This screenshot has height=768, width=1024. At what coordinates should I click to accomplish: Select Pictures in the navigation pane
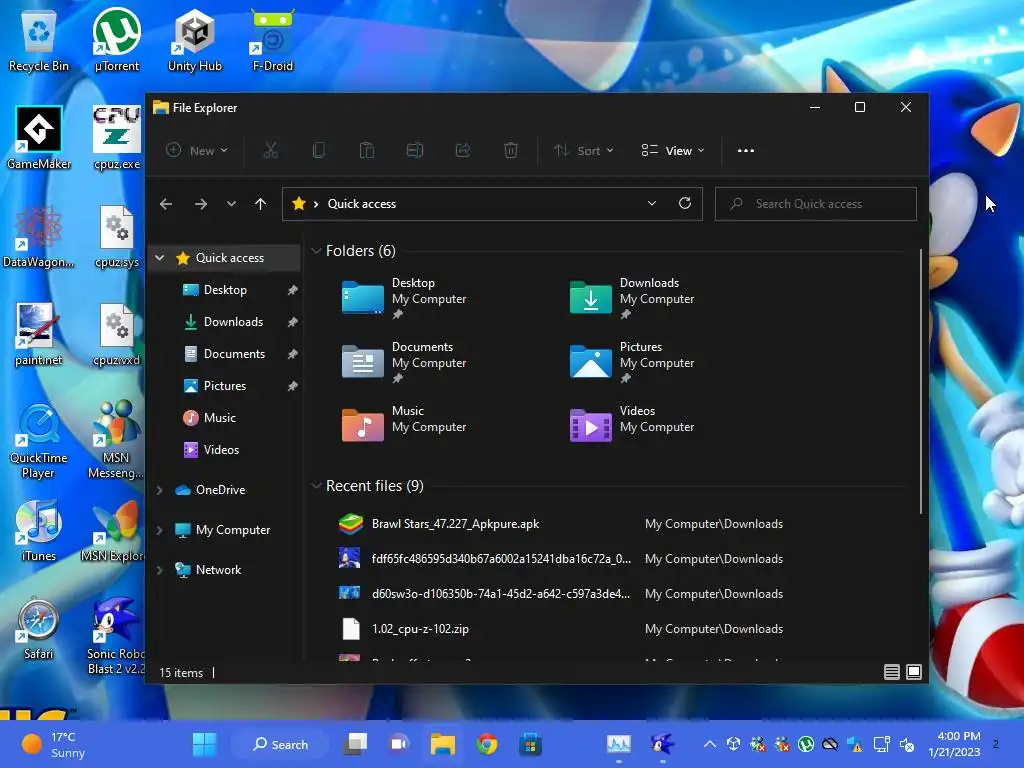pos(225,386)
